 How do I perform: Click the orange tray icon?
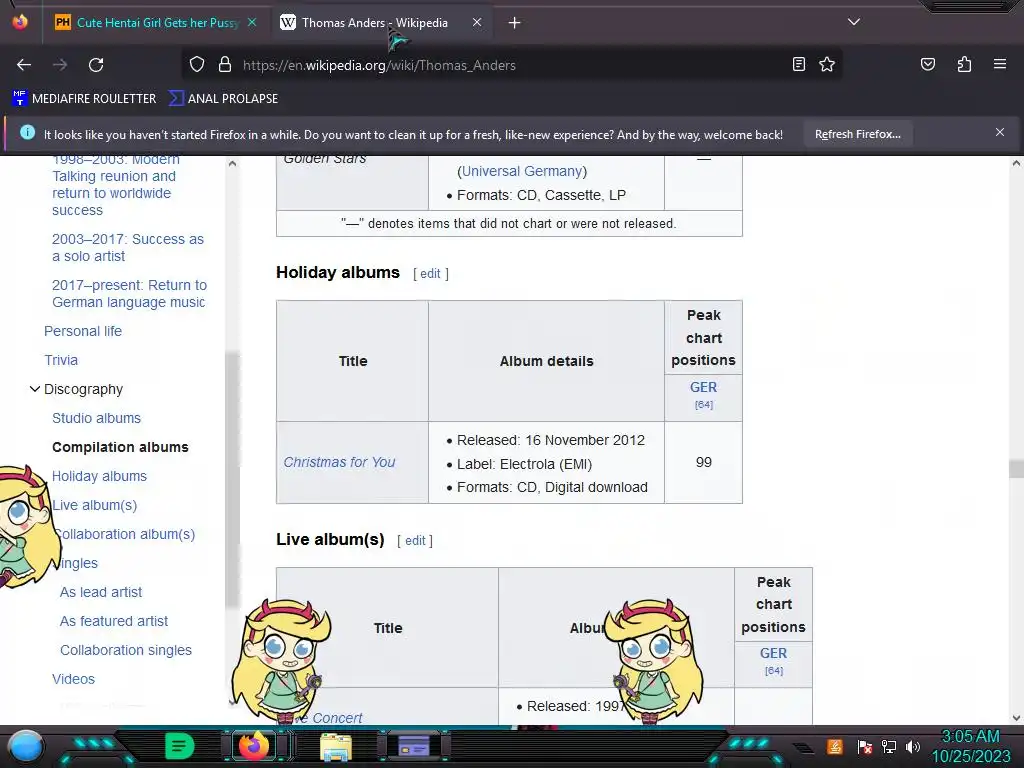coord(834,746)
